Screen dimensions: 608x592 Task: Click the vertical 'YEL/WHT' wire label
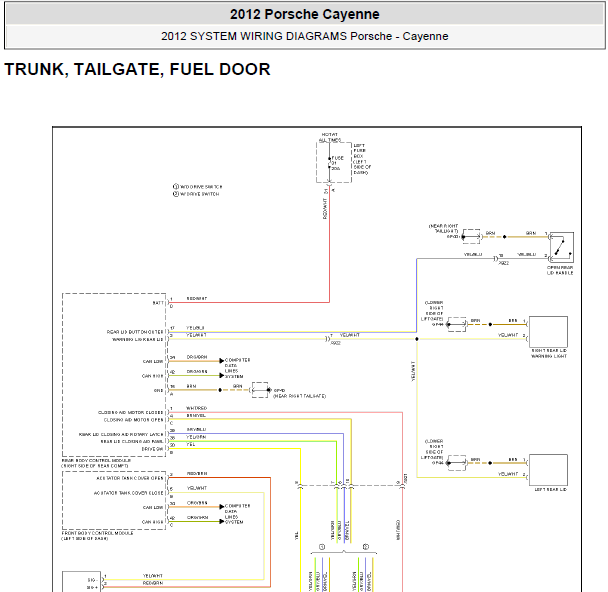click(413, 371)
